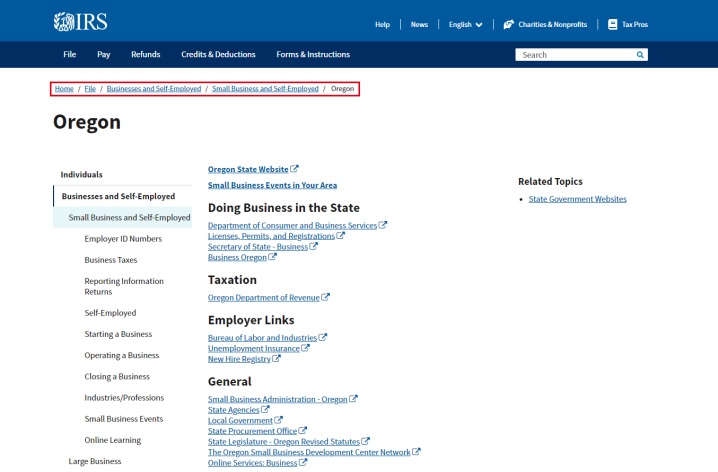Open Employer ID Numbers in sidebar
Screen dimensions: 718x472
(x=123, y=239)
